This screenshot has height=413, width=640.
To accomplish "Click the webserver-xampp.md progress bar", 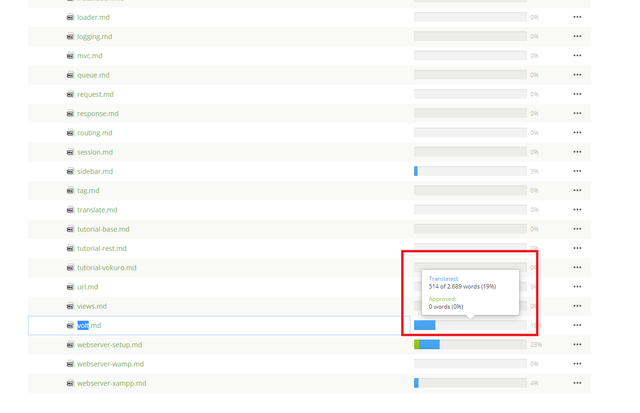I will click(x=470, y=383).
